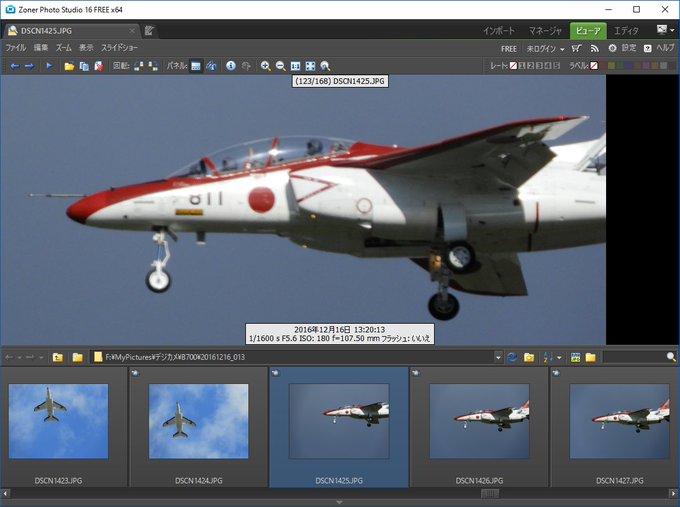Viewport: 680px width, 507px height.
Task: Go up one folder icon in browser bar
Action: 58,357
